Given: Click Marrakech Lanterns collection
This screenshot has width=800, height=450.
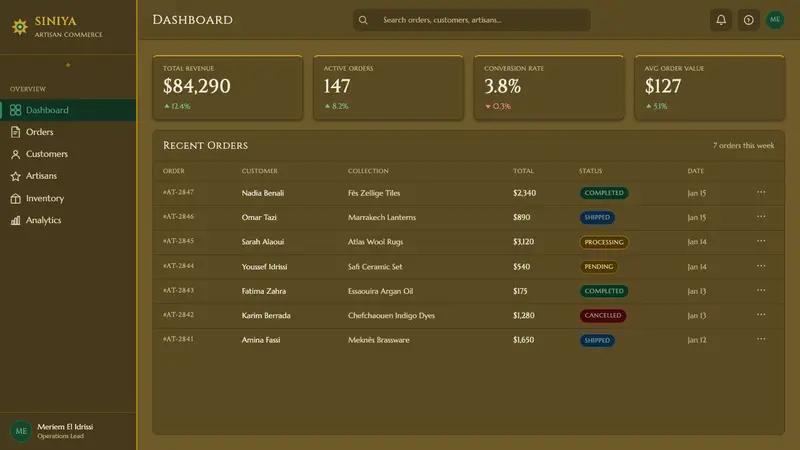Looking at the screenshot, I should pyautogui.click(x=382, y=217).
